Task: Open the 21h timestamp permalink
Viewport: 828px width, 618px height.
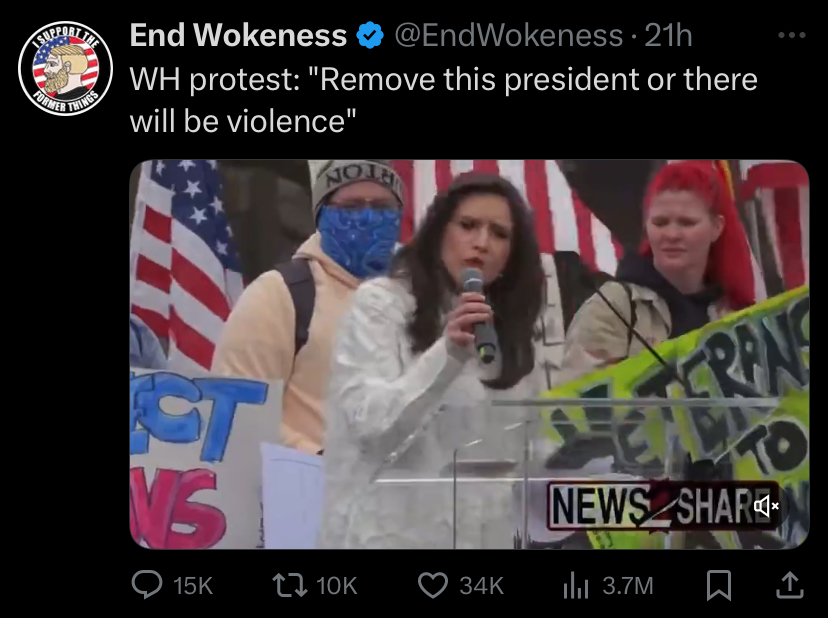Action: [668, 36]
